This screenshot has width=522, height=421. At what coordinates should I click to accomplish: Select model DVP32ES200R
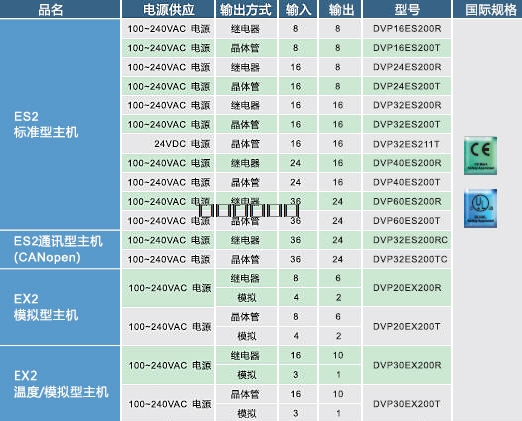point(407,105)
